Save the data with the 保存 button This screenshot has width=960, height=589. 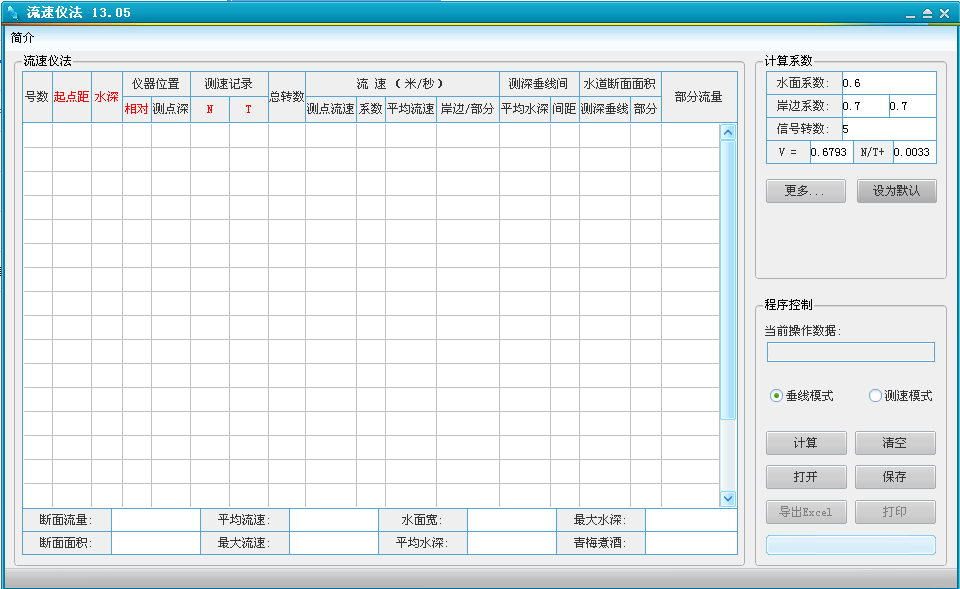click(x=895, y=477)
